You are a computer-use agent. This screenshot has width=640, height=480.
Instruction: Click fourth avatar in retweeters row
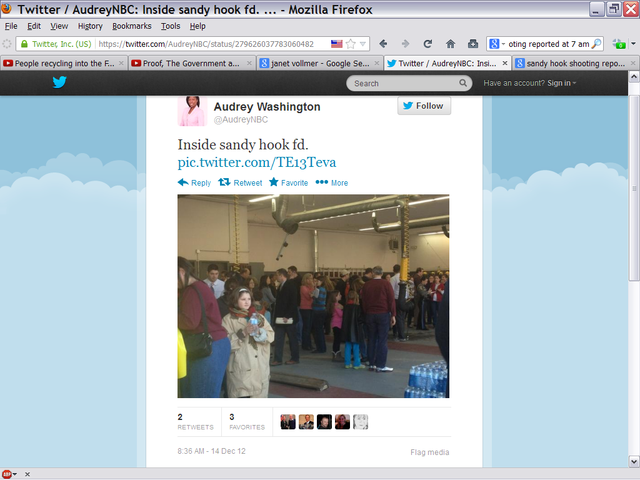click(x=342, y=422)
